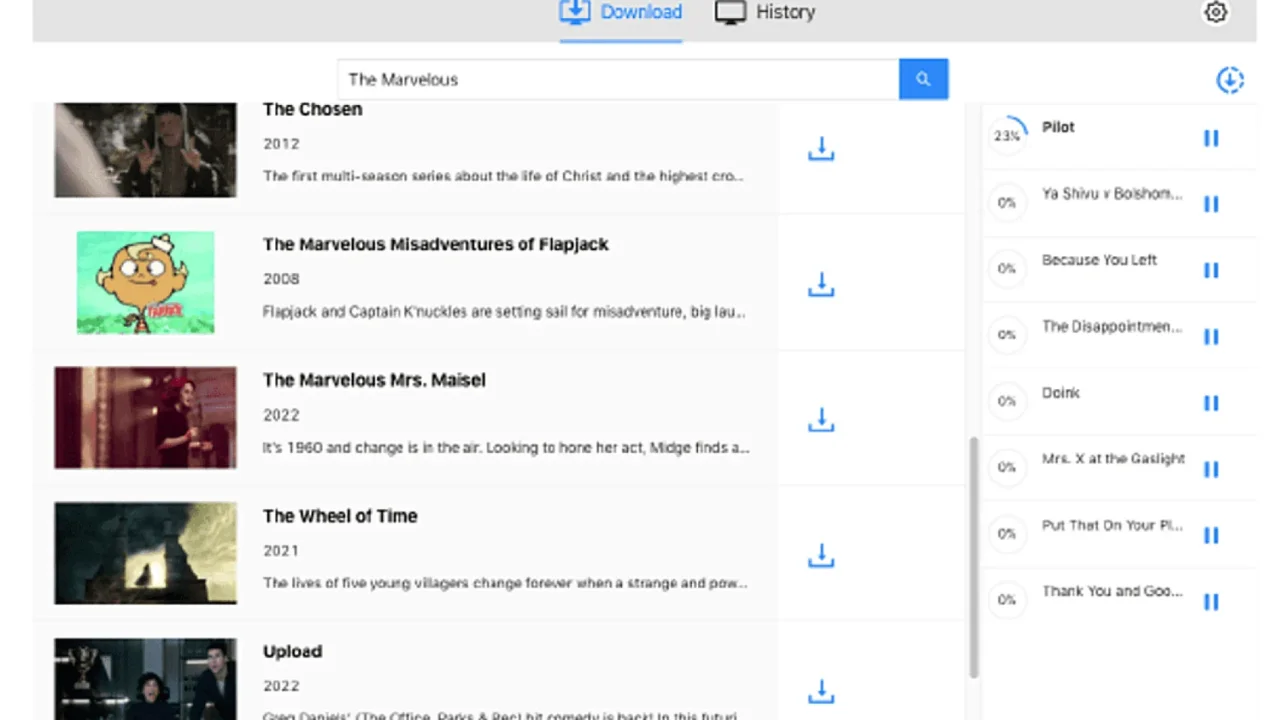Click Thank You and Goo... queue name
The height and width of the screenshot is (720, 1280).
1112,591
